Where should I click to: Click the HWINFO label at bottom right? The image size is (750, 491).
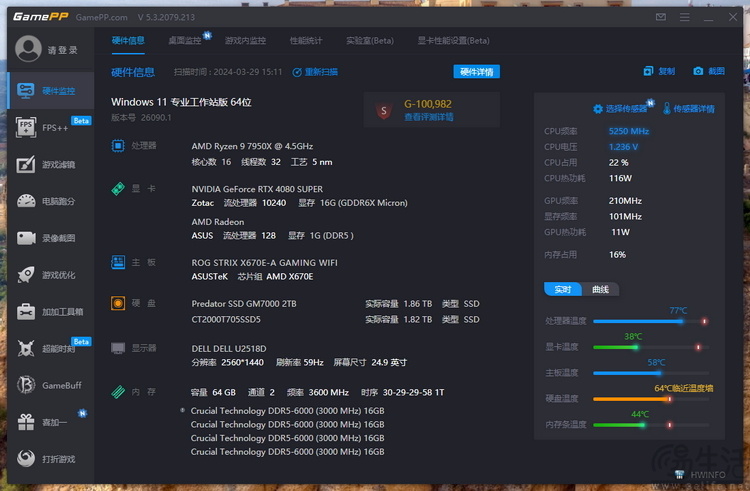(x=708, y=475)
